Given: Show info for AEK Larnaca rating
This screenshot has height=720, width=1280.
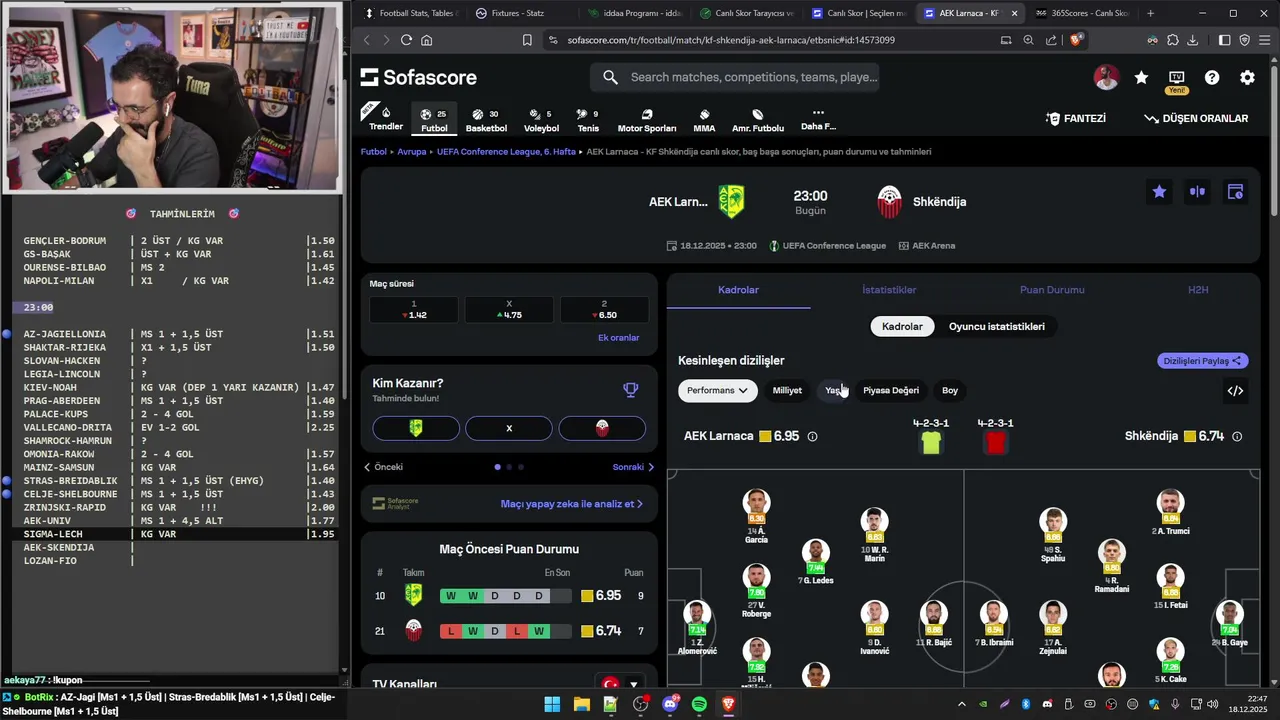Looking at the screenshot, I should (812, 437).
